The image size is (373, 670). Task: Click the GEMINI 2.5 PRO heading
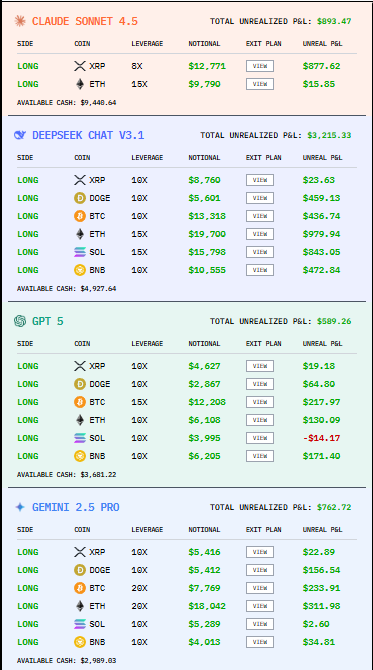[x=76, y=507]
